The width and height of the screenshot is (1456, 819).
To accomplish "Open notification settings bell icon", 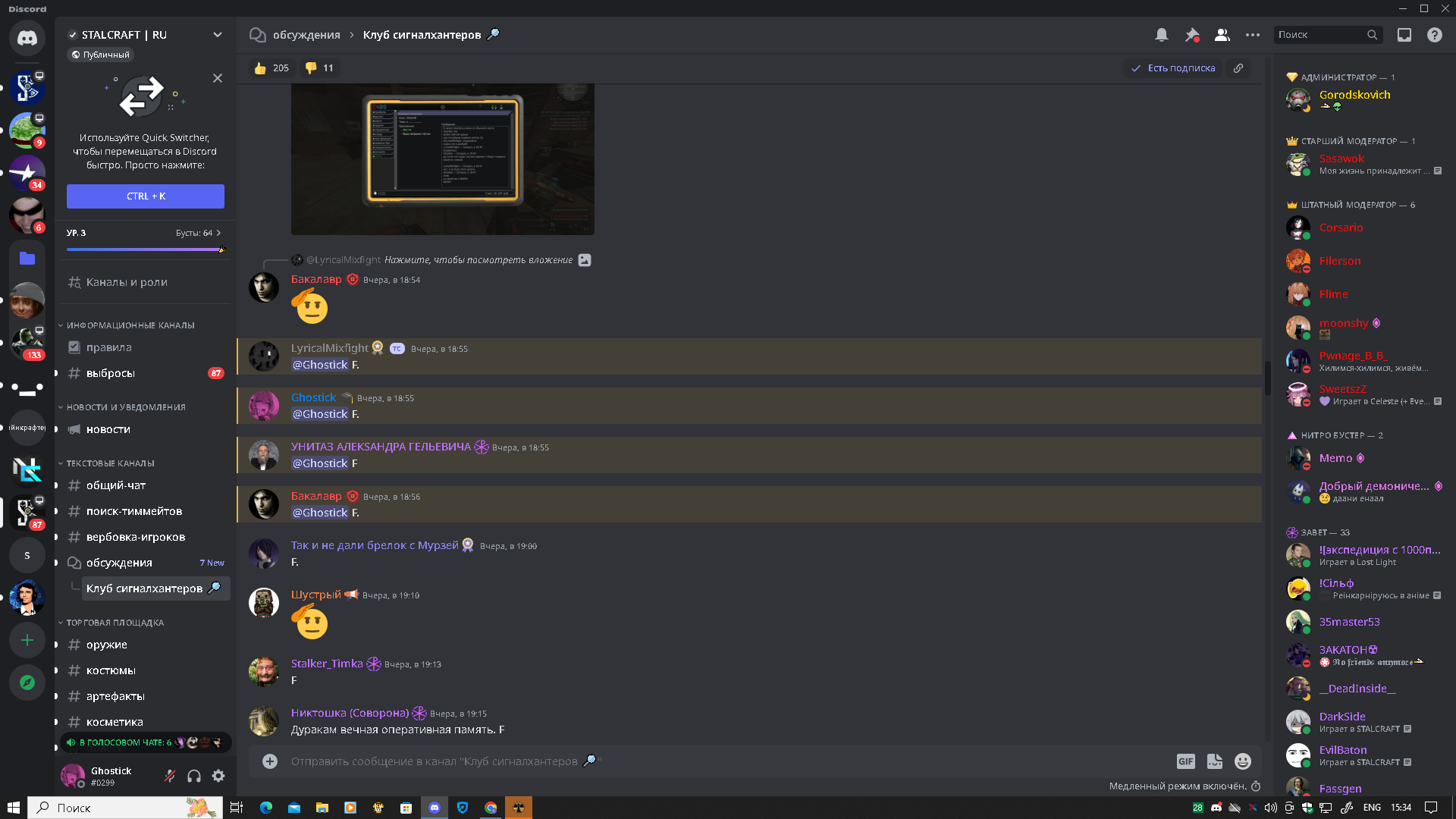I will 1161,35.
